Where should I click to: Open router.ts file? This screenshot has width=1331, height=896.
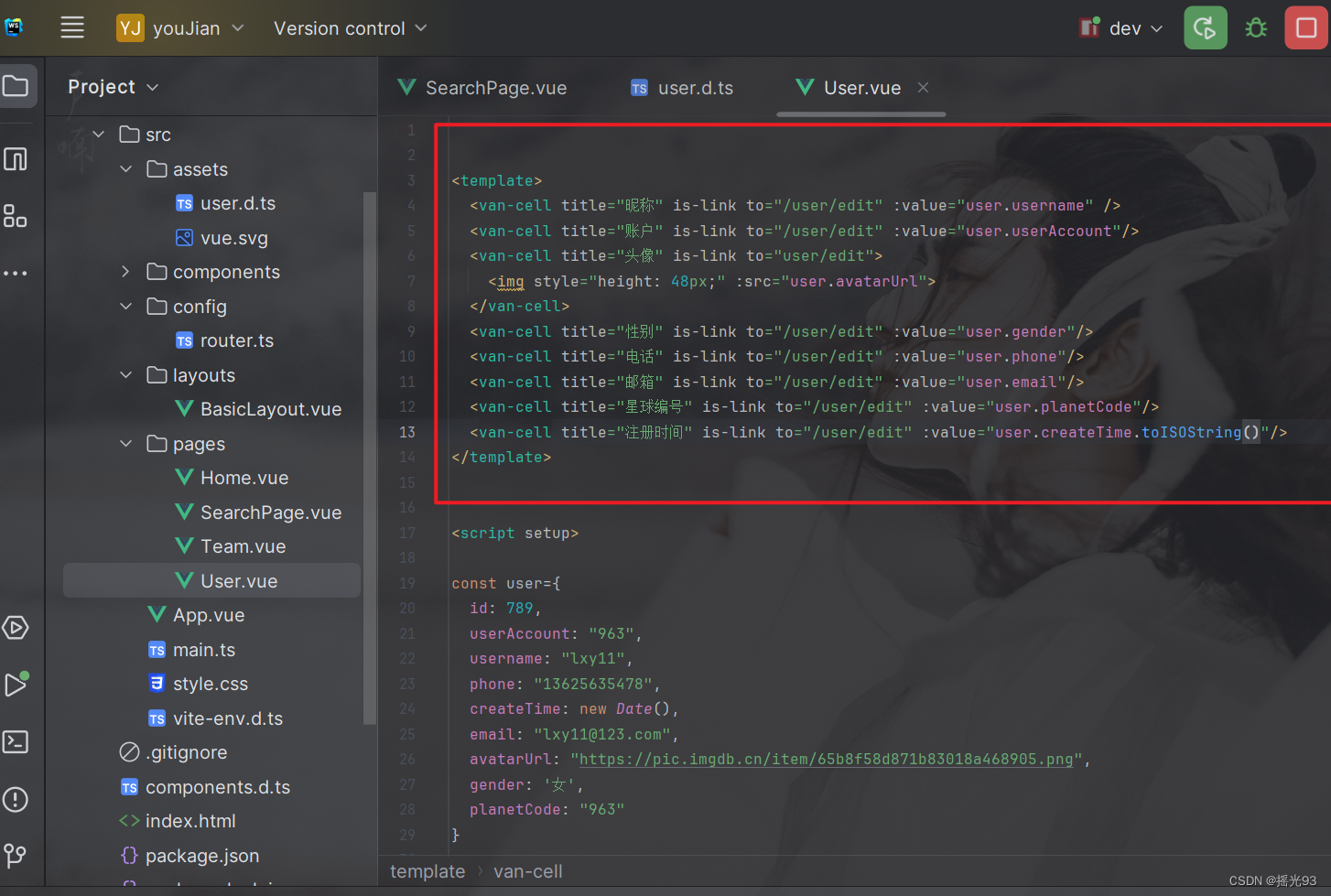(224, 340)
